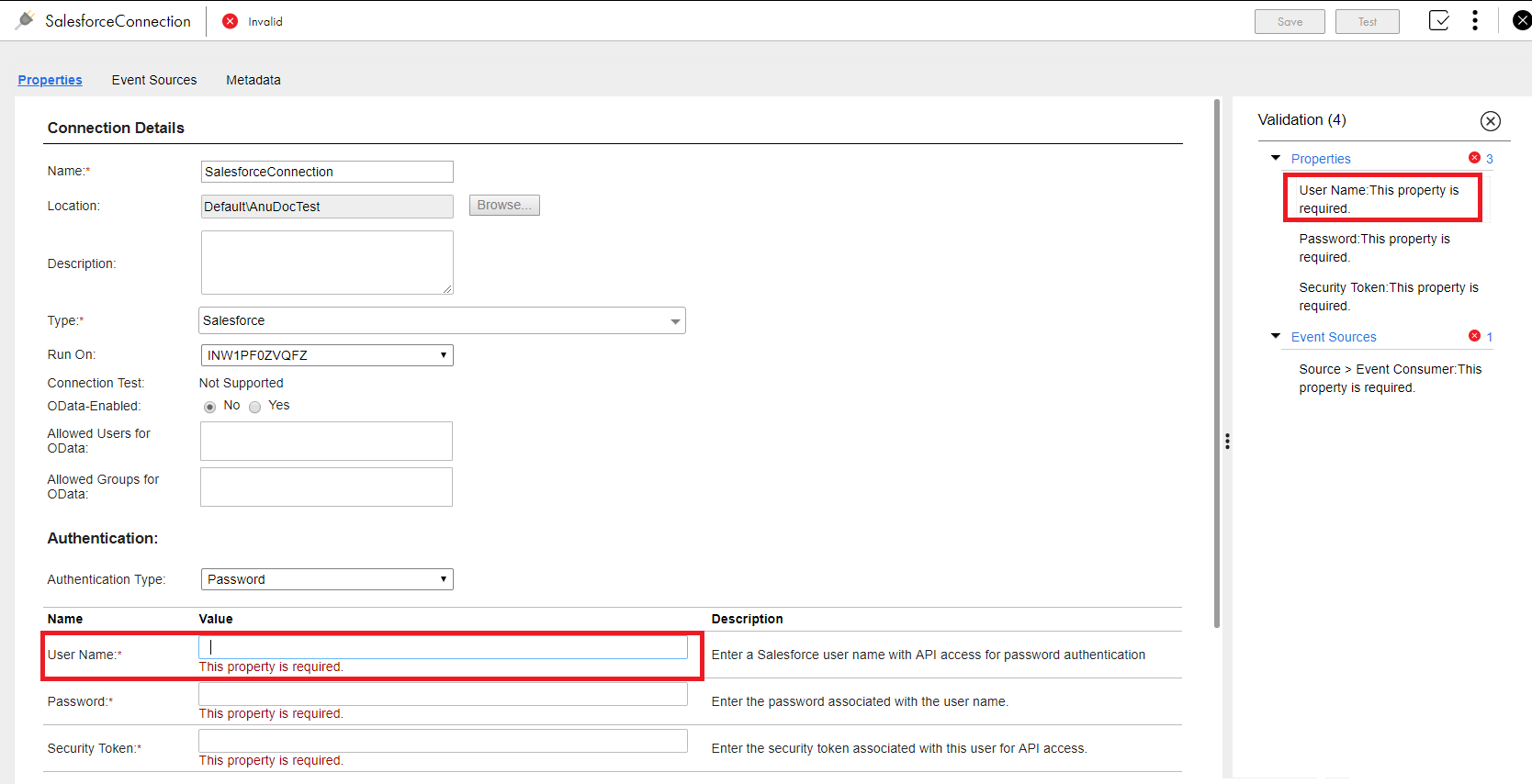The width and height of the screenshot is (1532, 784).
Task: Click the Security Token description text
Action: click(899, 748)
